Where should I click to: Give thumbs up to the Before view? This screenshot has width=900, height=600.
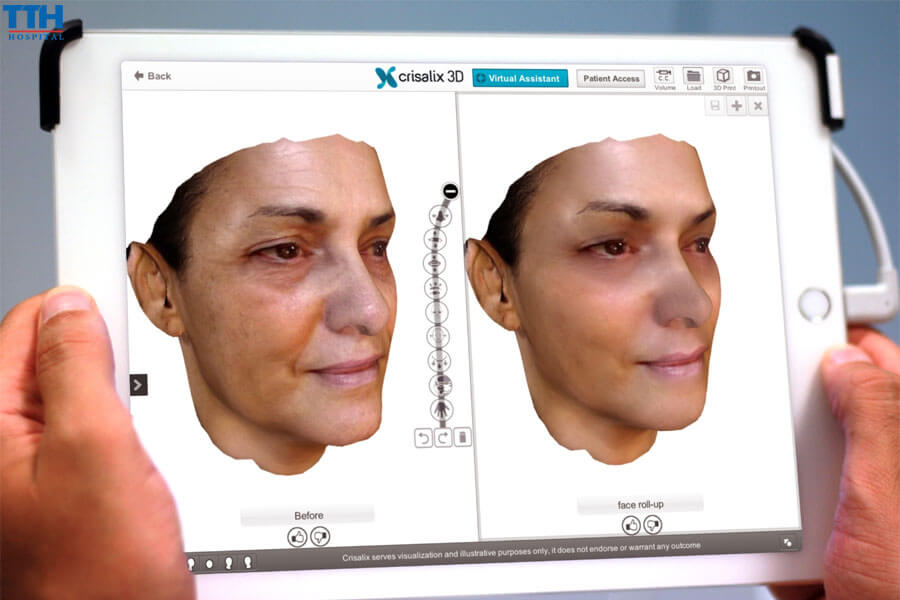coord(297,537)
